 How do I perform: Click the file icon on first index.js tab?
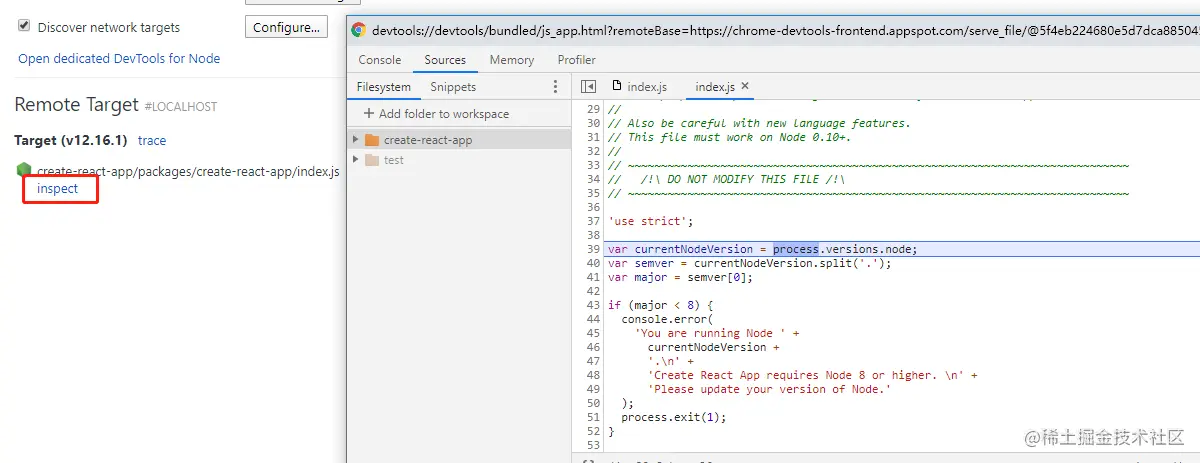click(617, 86)
